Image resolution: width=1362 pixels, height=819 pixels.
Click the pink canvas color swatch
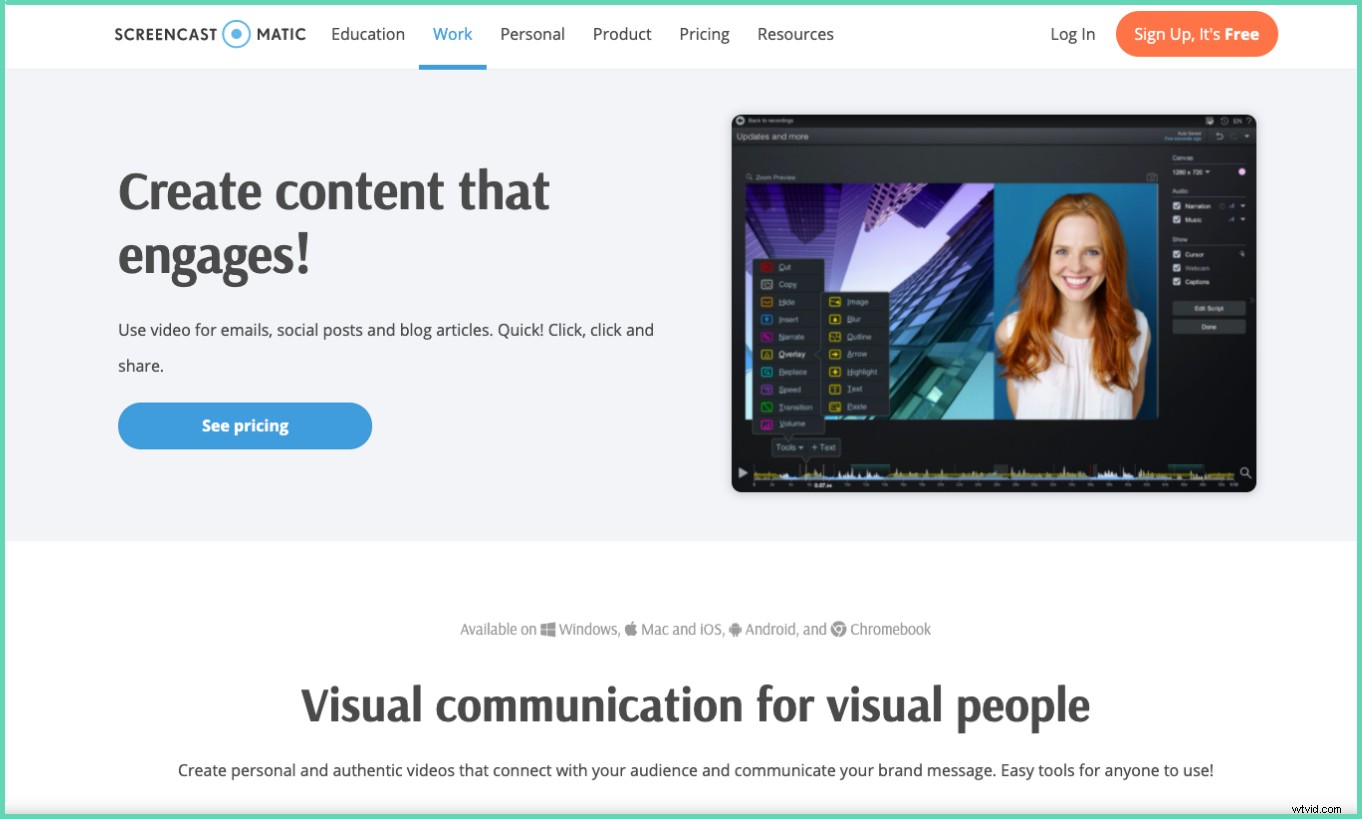1242,172
